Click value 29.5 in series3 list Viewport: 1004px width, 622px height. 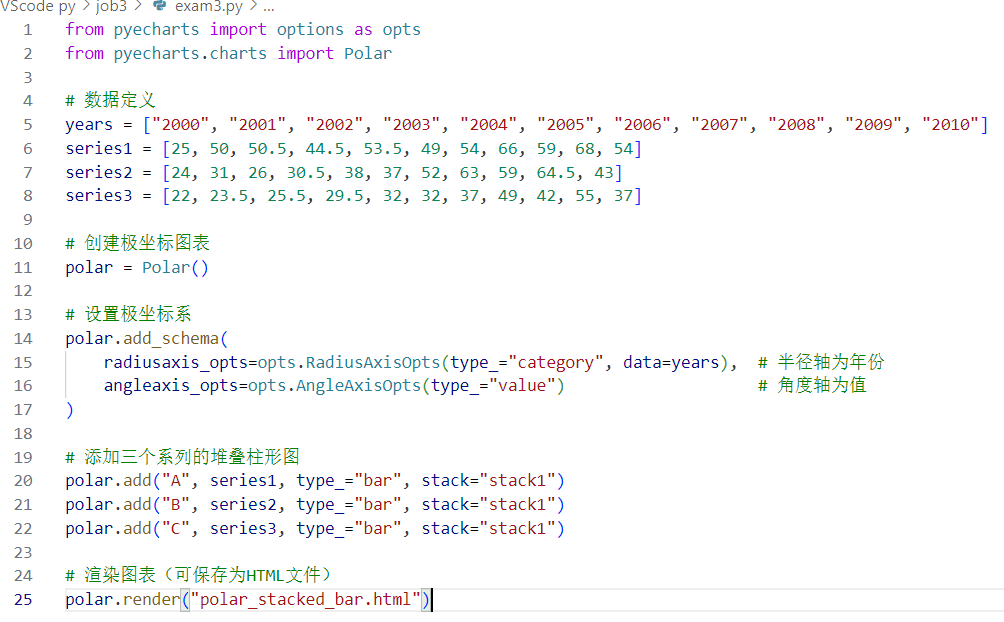coord(344,196)
